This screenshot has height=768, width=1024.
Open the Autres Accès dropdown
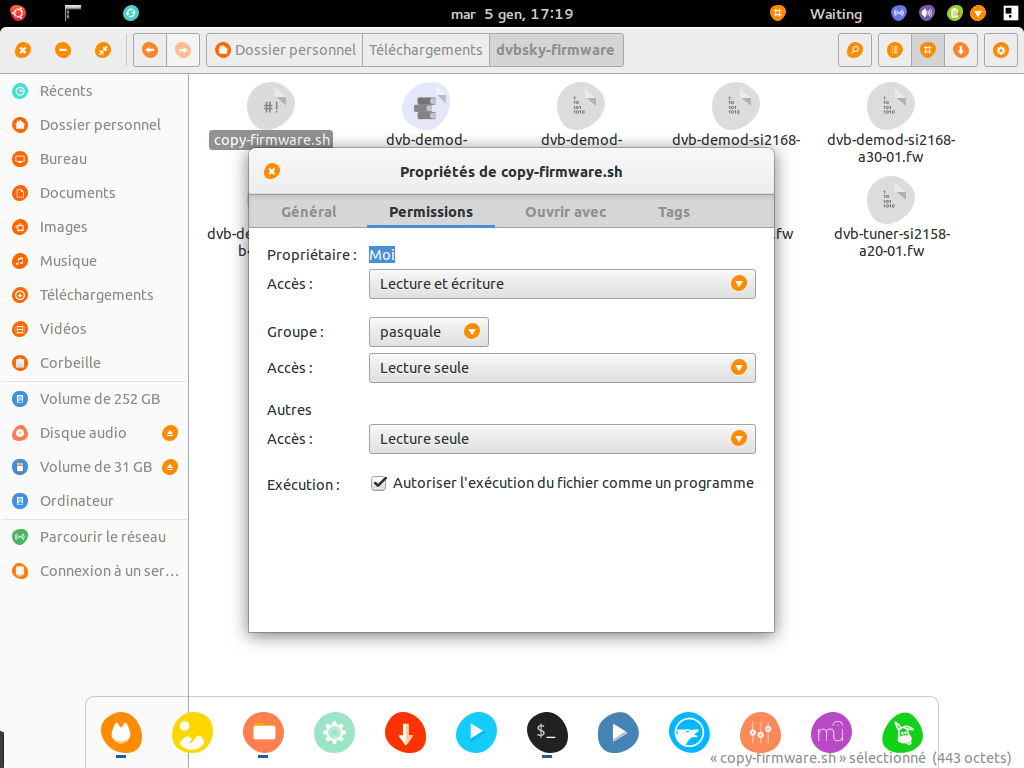pyautogui.click(x=562, y=439)
